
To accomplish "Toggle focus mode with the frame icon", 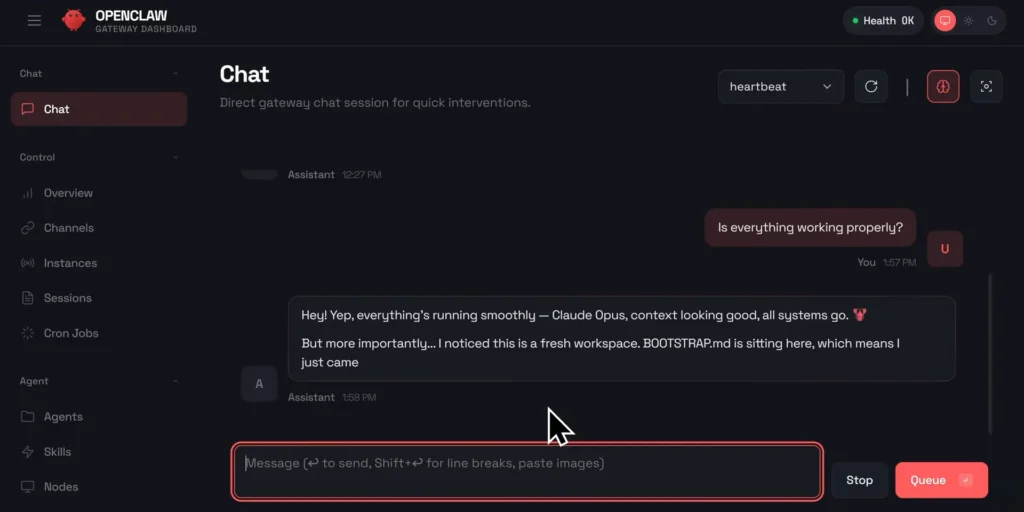I will 986,87.
